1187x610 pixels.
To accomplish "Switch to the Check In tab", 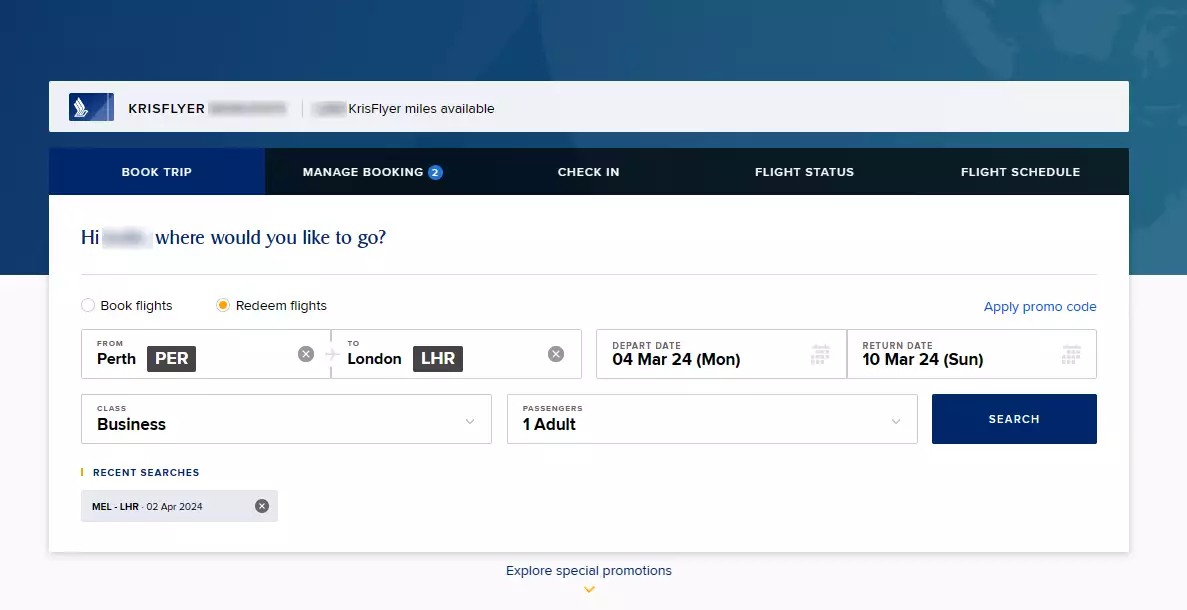I will 588,172.
